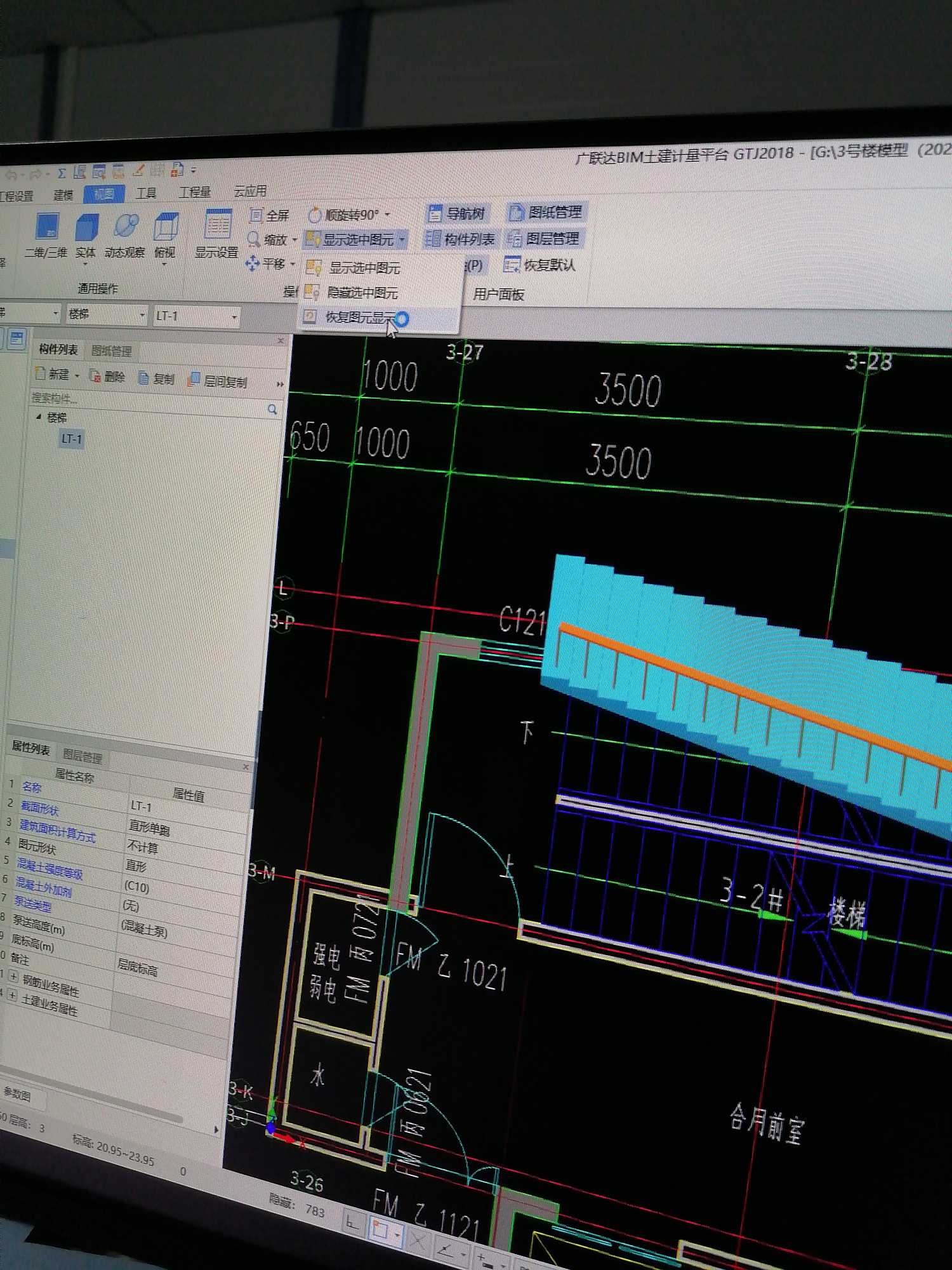Toggle the 图纸管理 ribbon panel button
The image size is (952, 1270).
545,212
